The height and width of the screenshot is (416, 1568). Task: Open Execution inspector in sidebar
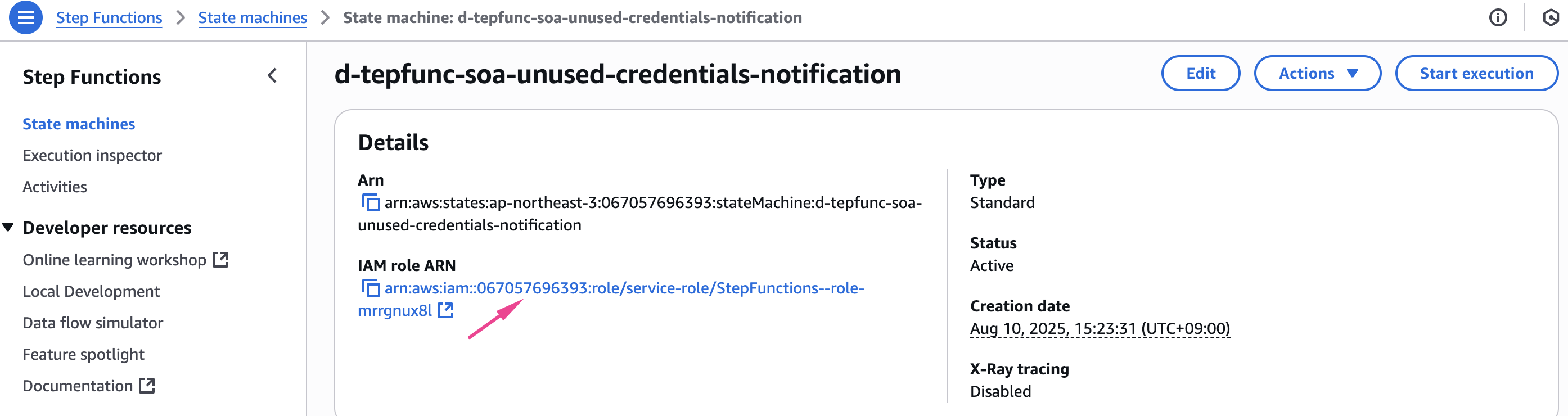pos(92,156)
